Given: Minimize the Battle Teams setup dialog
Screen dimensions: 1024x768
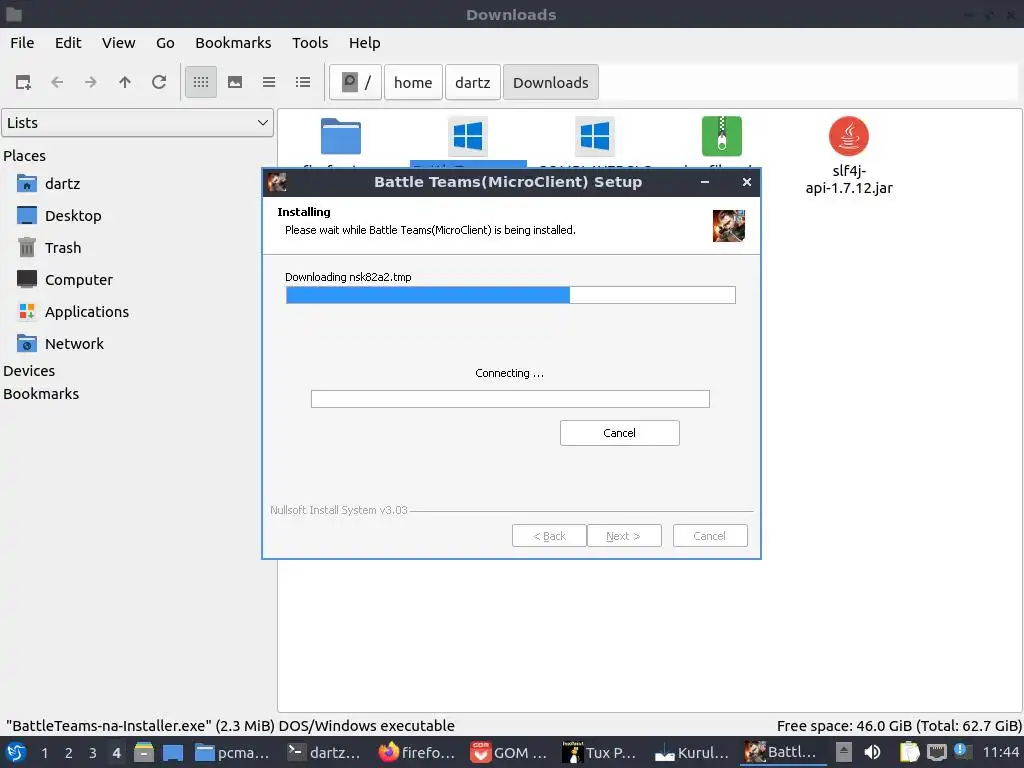Looking at the screenshot, I should [705, 182].
